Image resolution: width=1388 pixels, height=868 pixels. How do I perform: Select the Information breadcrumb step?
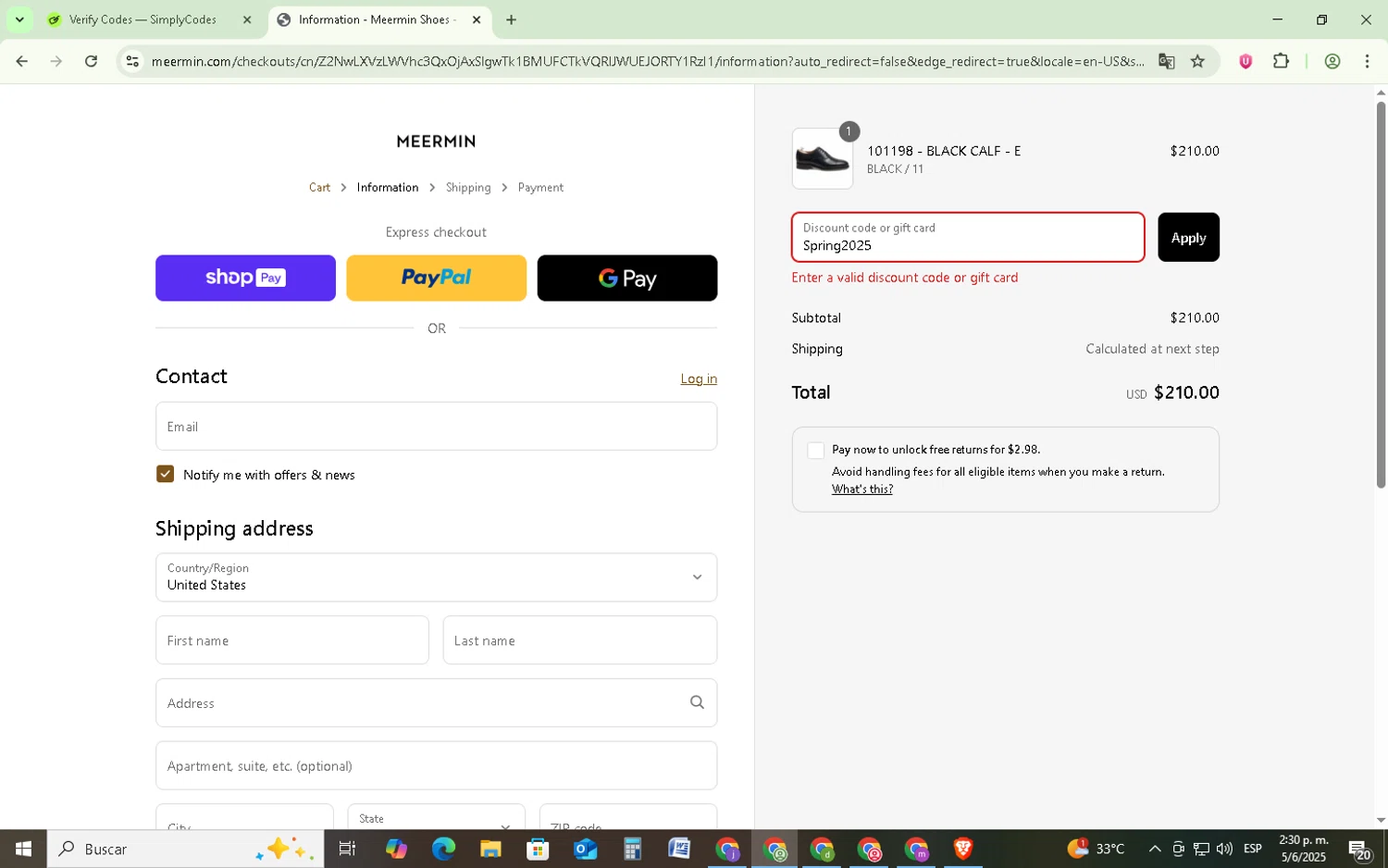click(x=388, y=187)
